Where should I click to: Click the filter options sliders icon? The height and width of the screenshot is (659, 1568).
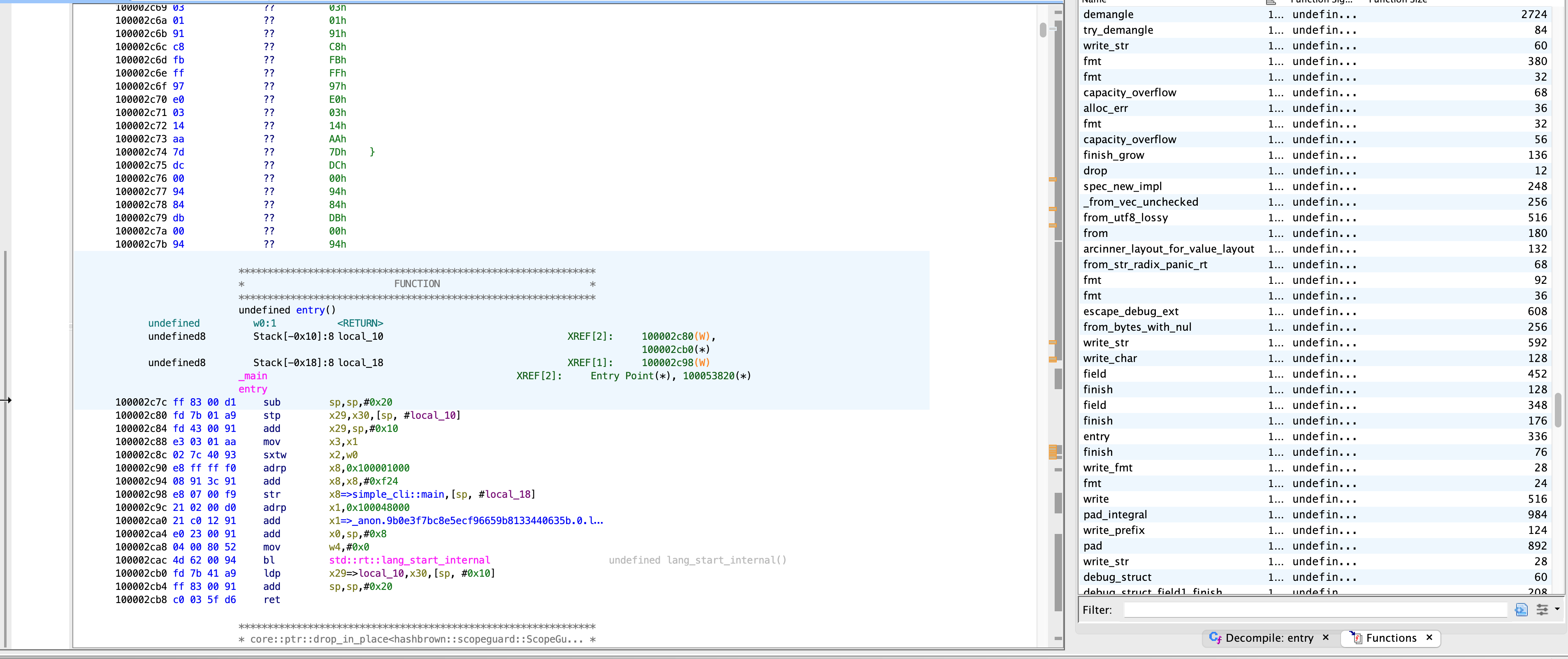click(1542, 609)
